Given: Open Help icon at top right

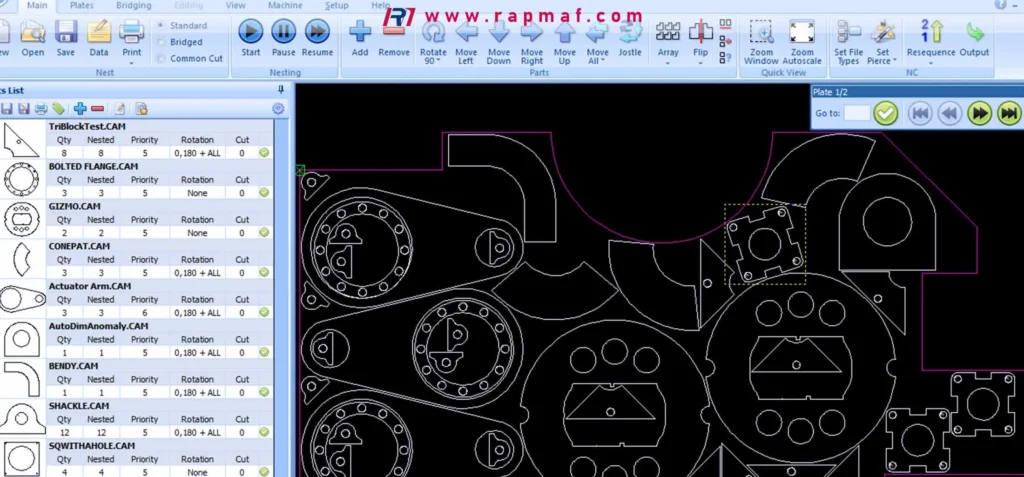Looking at the screenshot, I should click(x=1000, y=5).
